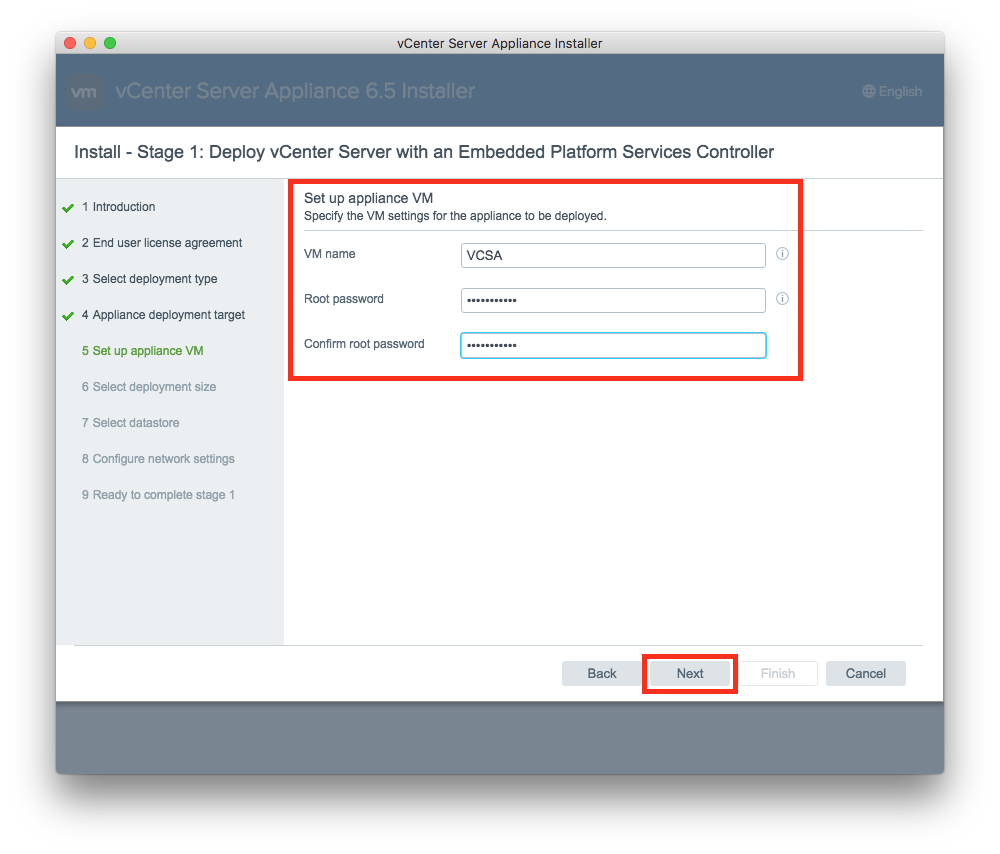The height and width of the screenshot is (854, 1000).
Task: Click the vm logo in header
Action: click(x=84, y=92)
